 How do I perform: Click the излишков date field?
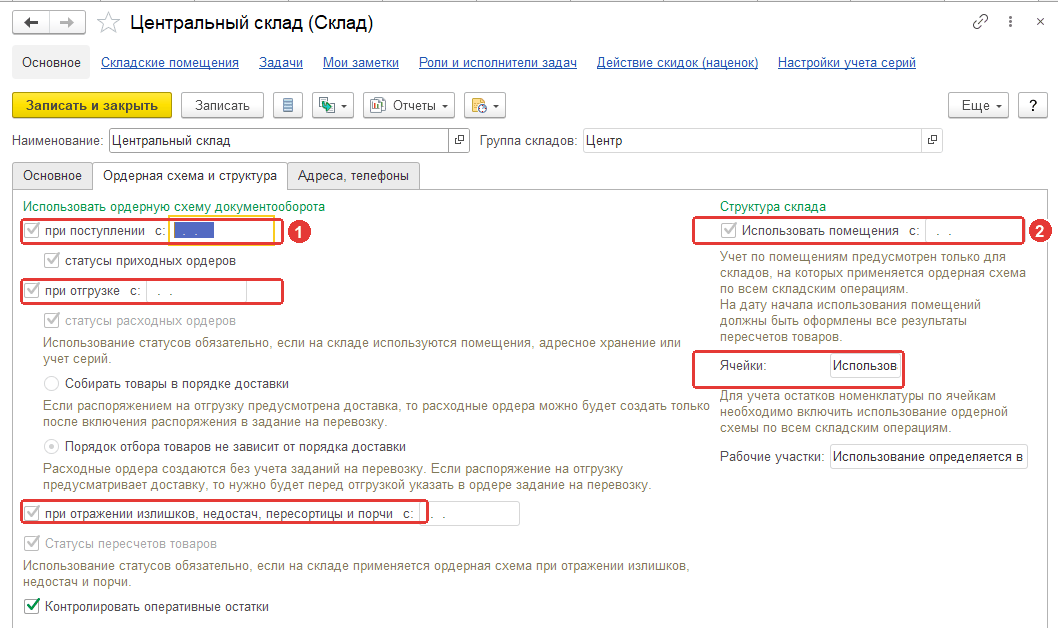(x=470, y=514)
